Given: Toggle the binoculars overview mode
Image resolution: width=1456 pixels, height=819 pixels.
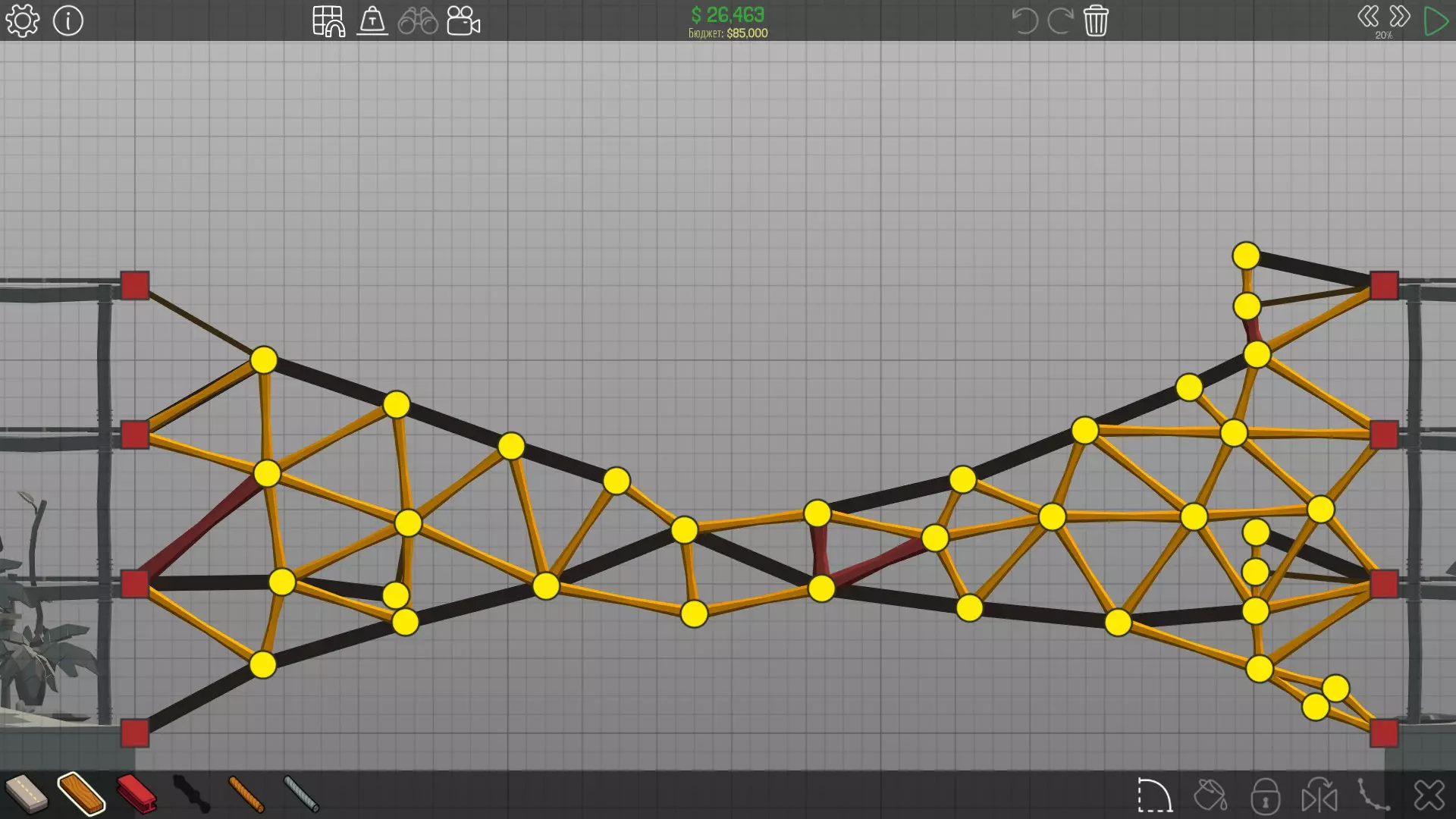Looking at the screenshot, I should [418, 21].
